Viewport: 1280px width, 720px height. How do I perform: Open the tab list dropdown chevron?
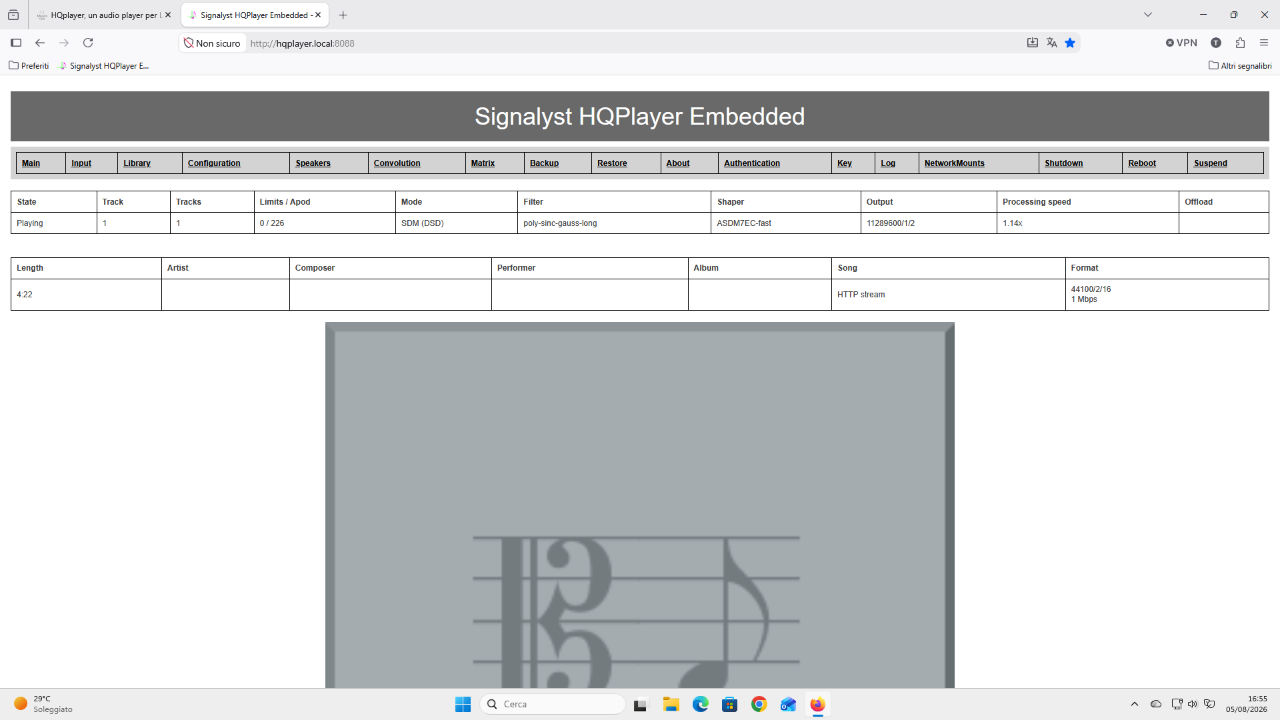[1148, 15]
